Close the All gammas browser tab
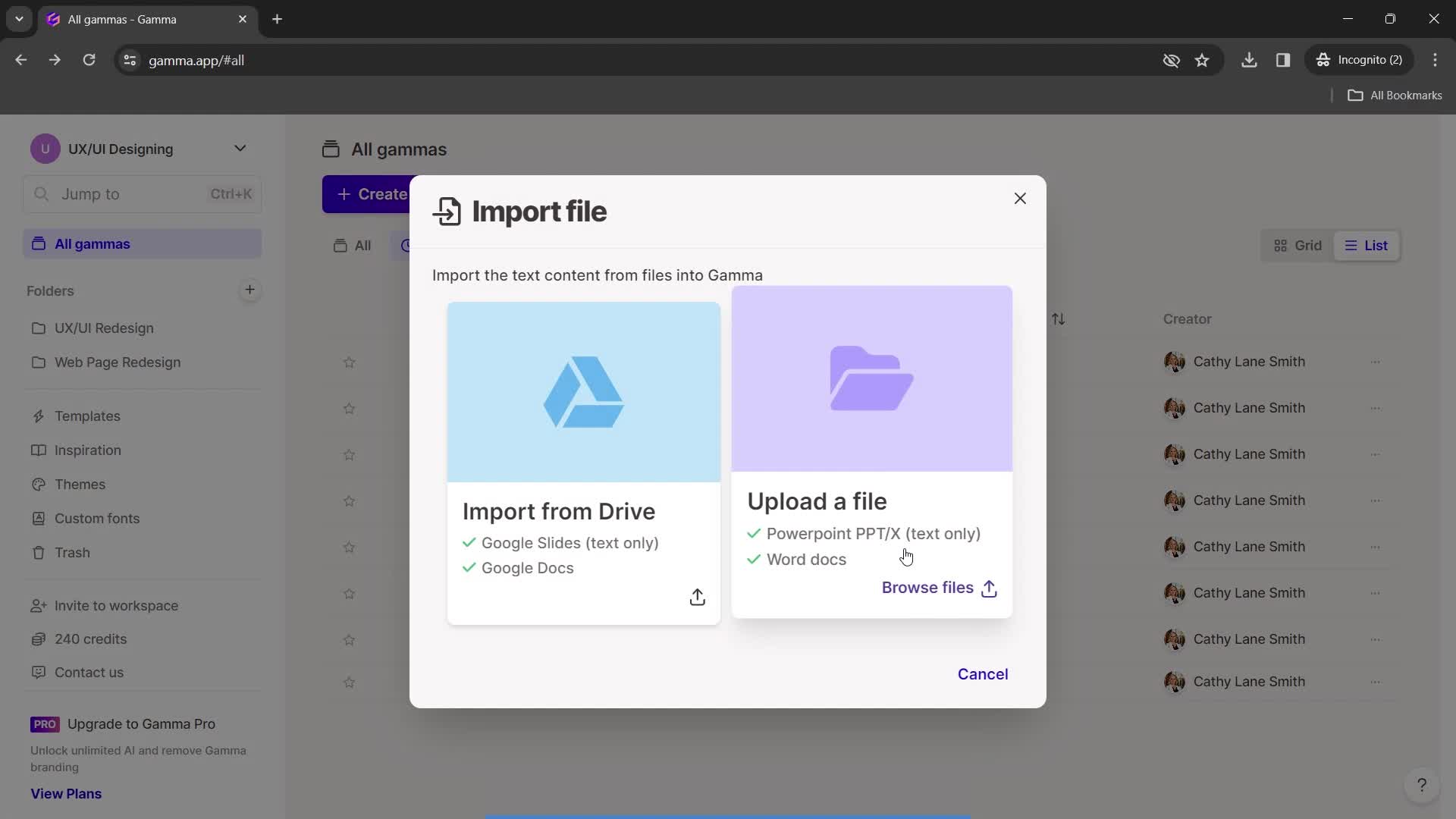The width and height of the screenshot is (1456, 819). coord(243,19)
